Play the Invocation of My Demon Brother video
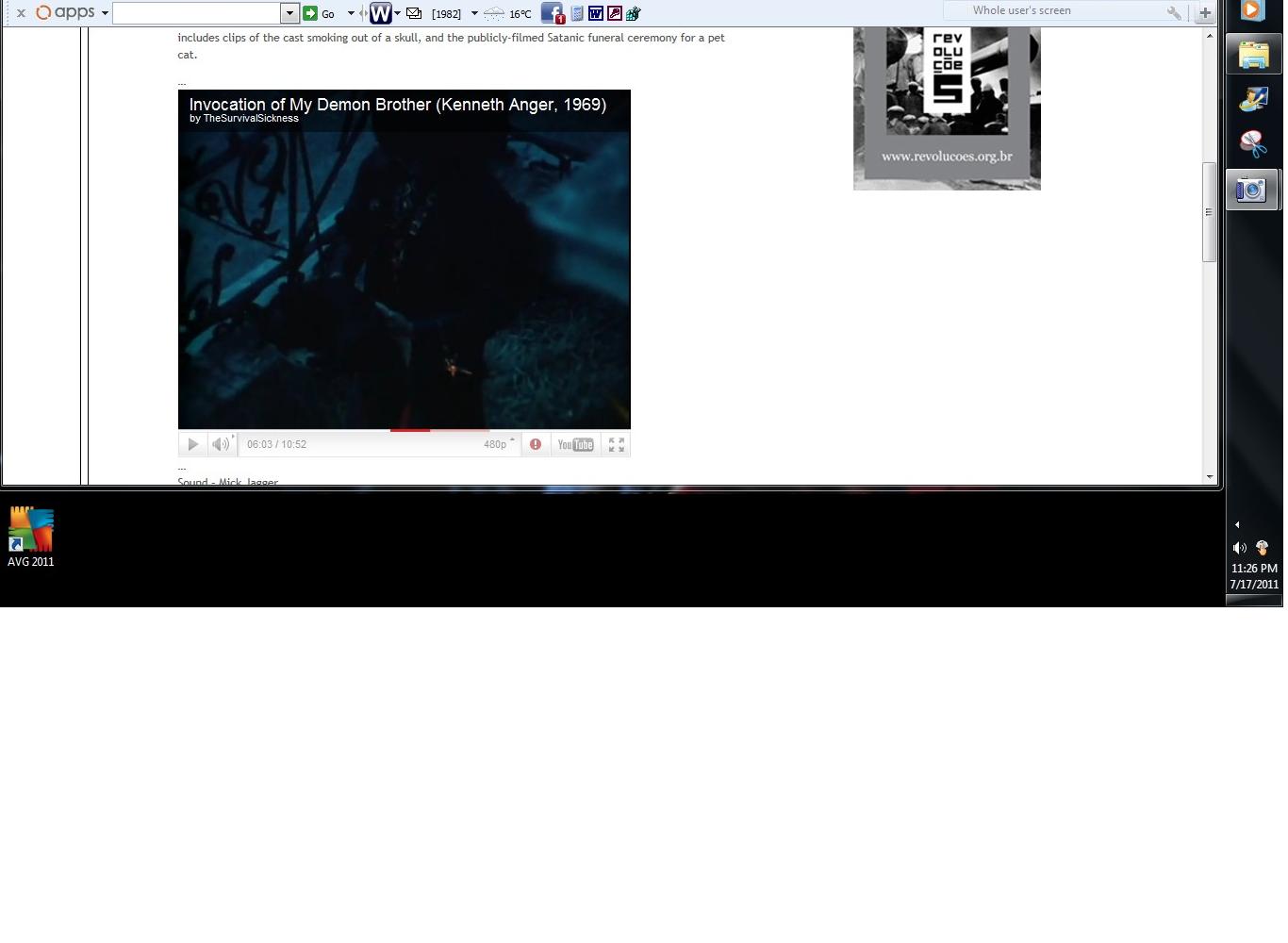 (192, 444)
